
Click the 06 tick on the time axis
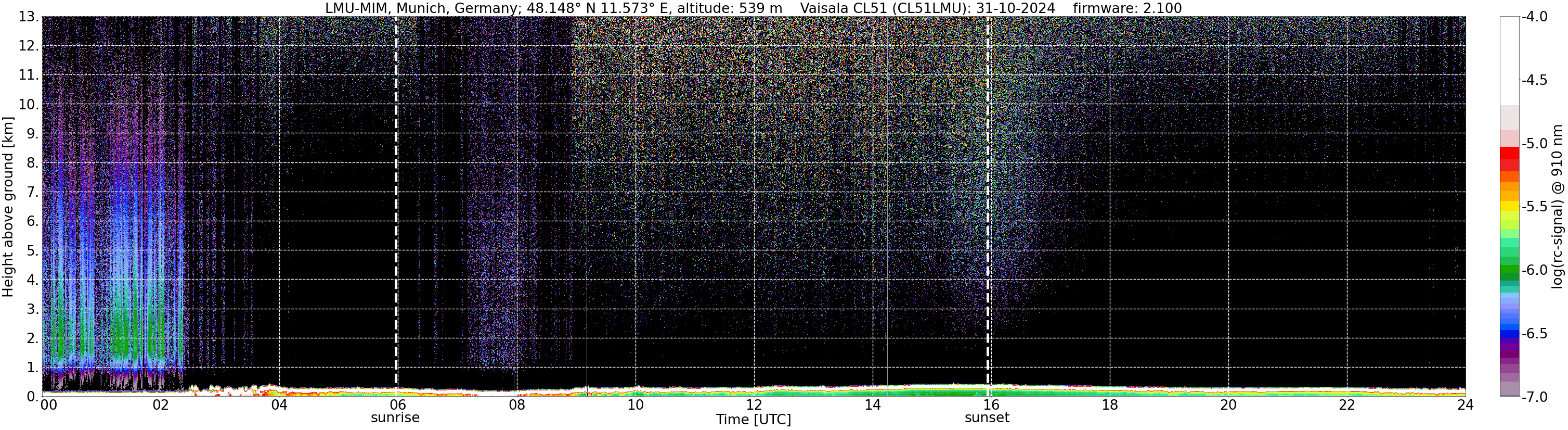click(x=397, y=405)
